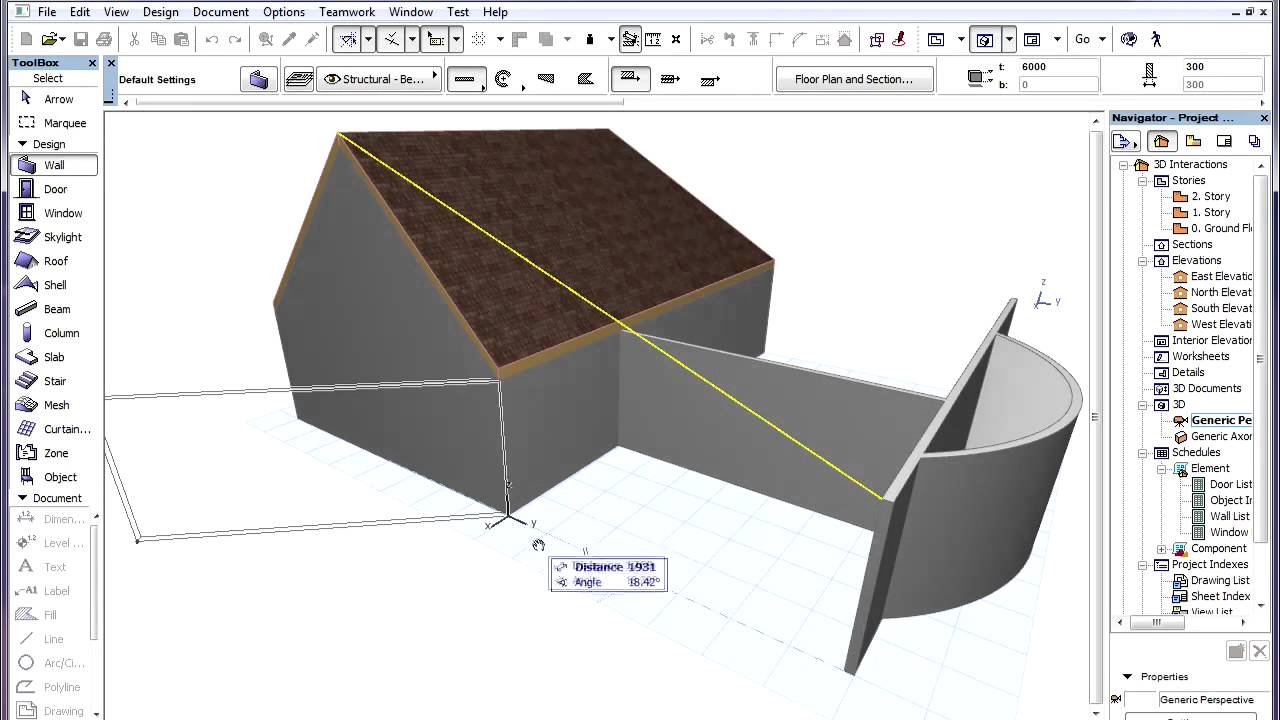1280x720 pixels.
Task: Open the Wall default settings dialog icon
Action: (x=259, y=79)
